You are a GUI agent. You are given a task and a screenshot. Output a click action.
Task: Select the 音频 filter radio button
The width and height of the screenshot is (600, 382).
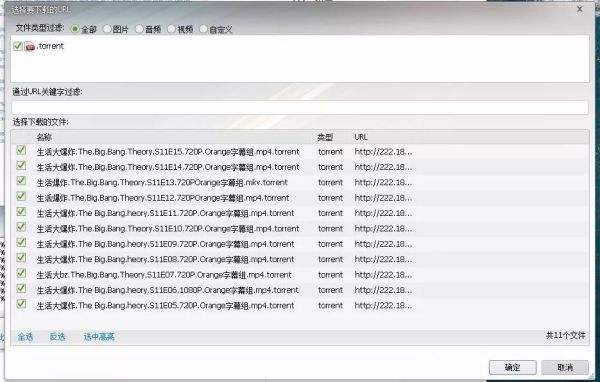[x=139, y=29]
